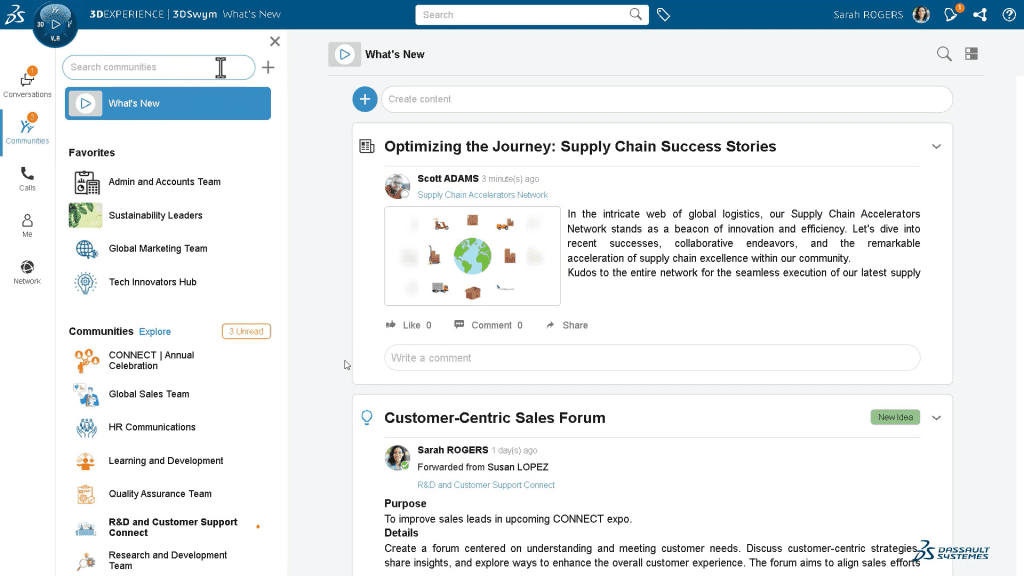Click the idea lightbulb icon on Sales Forum post
The image size is (1024, 576).
(367, 417)
